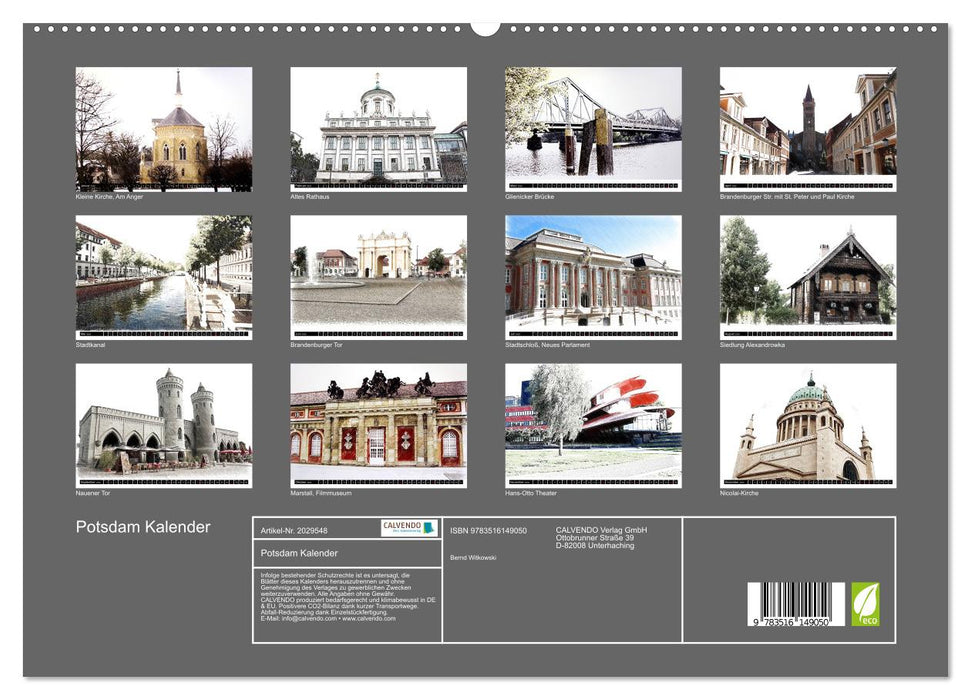Click the email address info@calvendo.com

point(305,620)
